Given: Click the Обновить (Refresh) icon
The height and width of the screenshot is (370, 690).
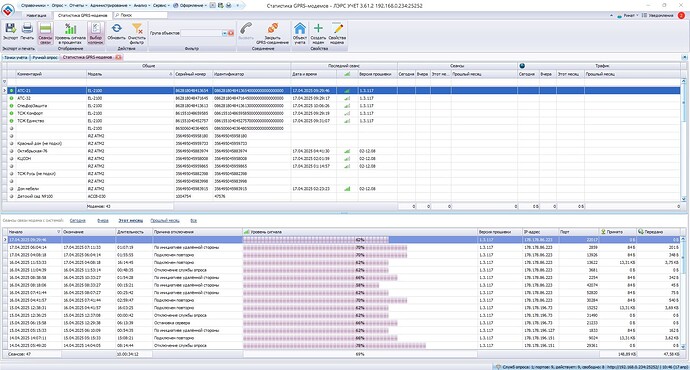Looking at the screenshot, I should tap(117, 29).
